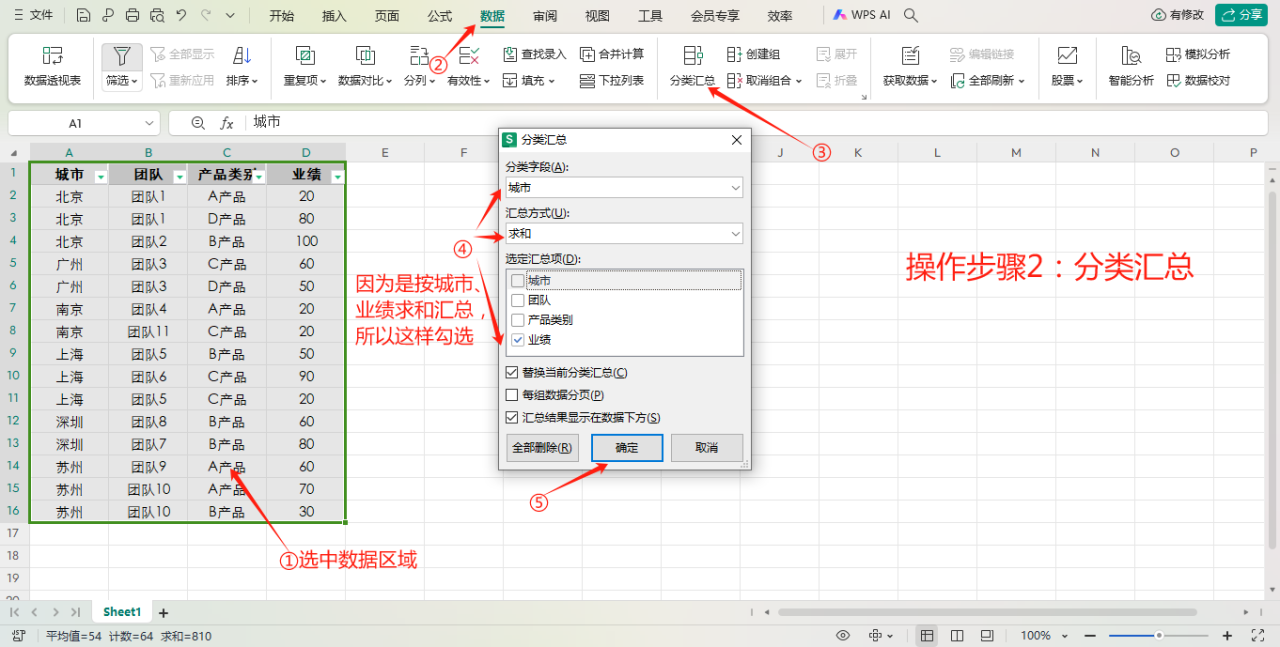Open the filter arrow on the 城市 header
Screen dimensions: 1280x647
[100, 176]
